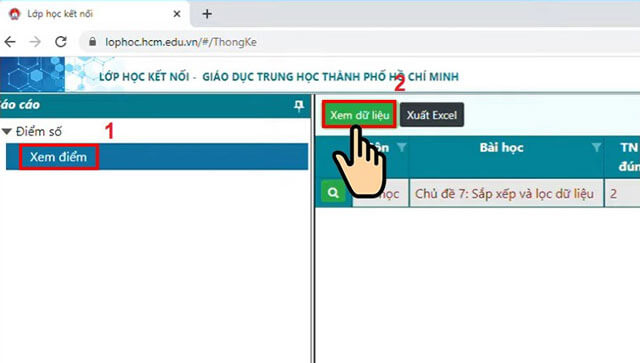
Task: Click the padlock site info icon
Action: tap(93, 42)
